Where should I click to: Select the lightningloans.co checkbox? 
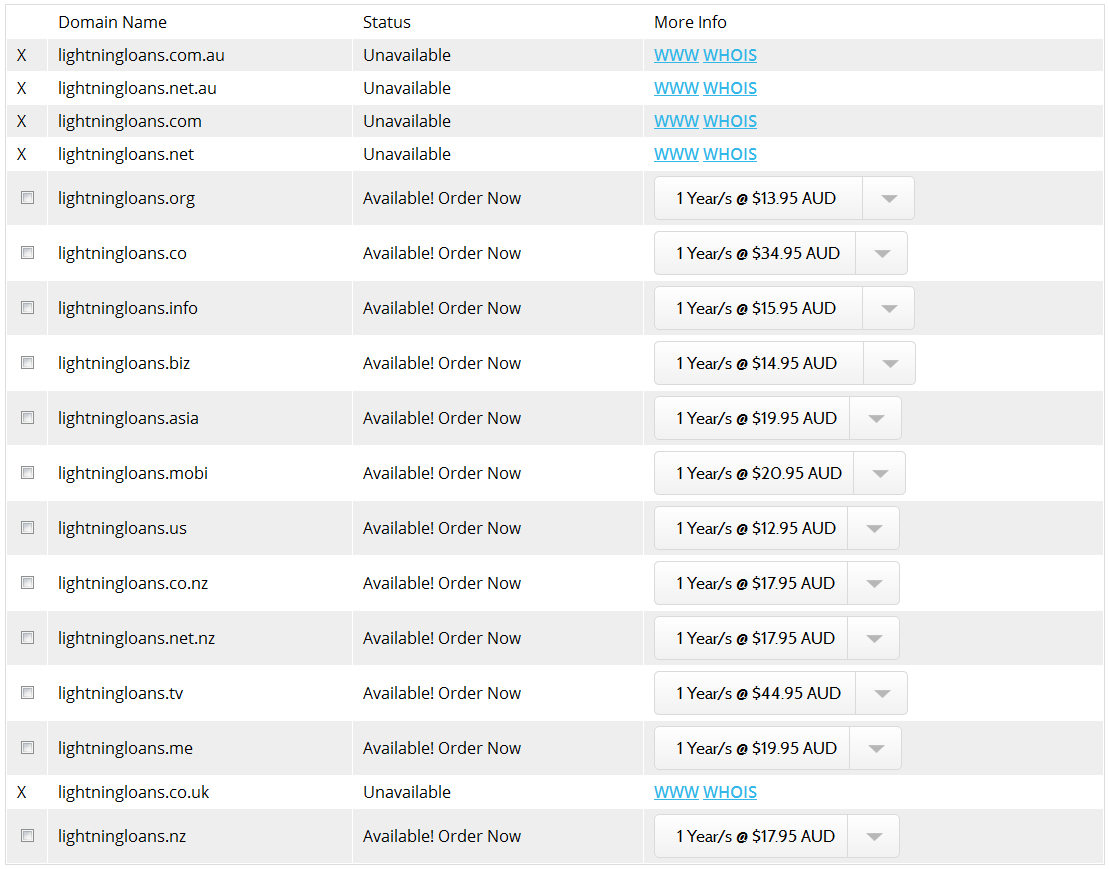coord(27,253)
